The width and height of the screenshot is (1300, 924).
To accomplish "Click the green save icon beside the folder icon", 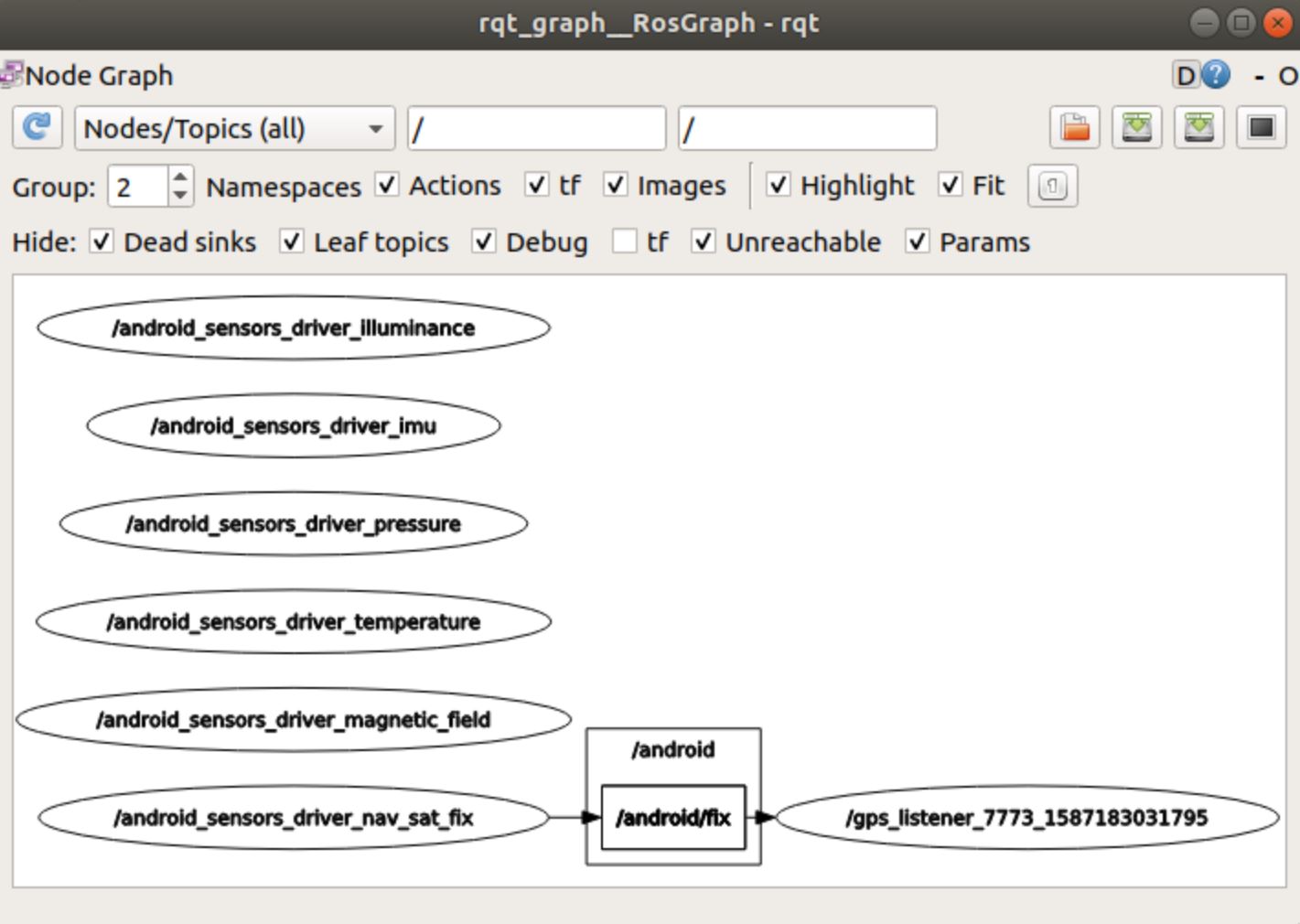I will 1136,127.
